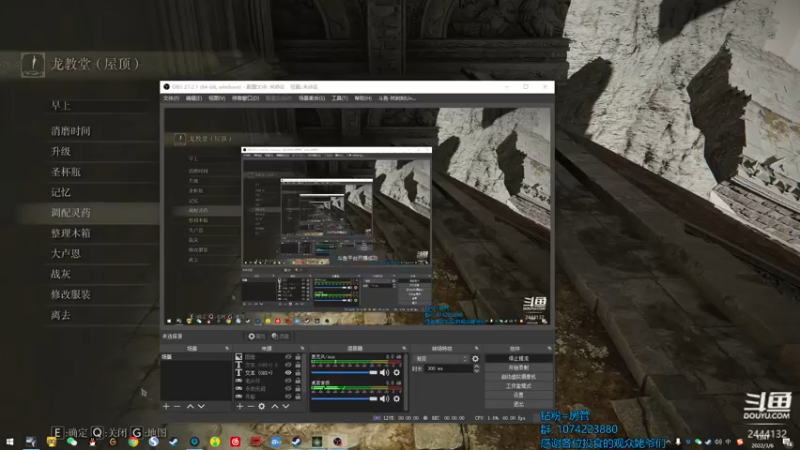Image resolution: width=800 pixels, height=450 pixels.
Task: Open the 停靠窗口(D) menu in OBS
Action: tap(245, 98)
